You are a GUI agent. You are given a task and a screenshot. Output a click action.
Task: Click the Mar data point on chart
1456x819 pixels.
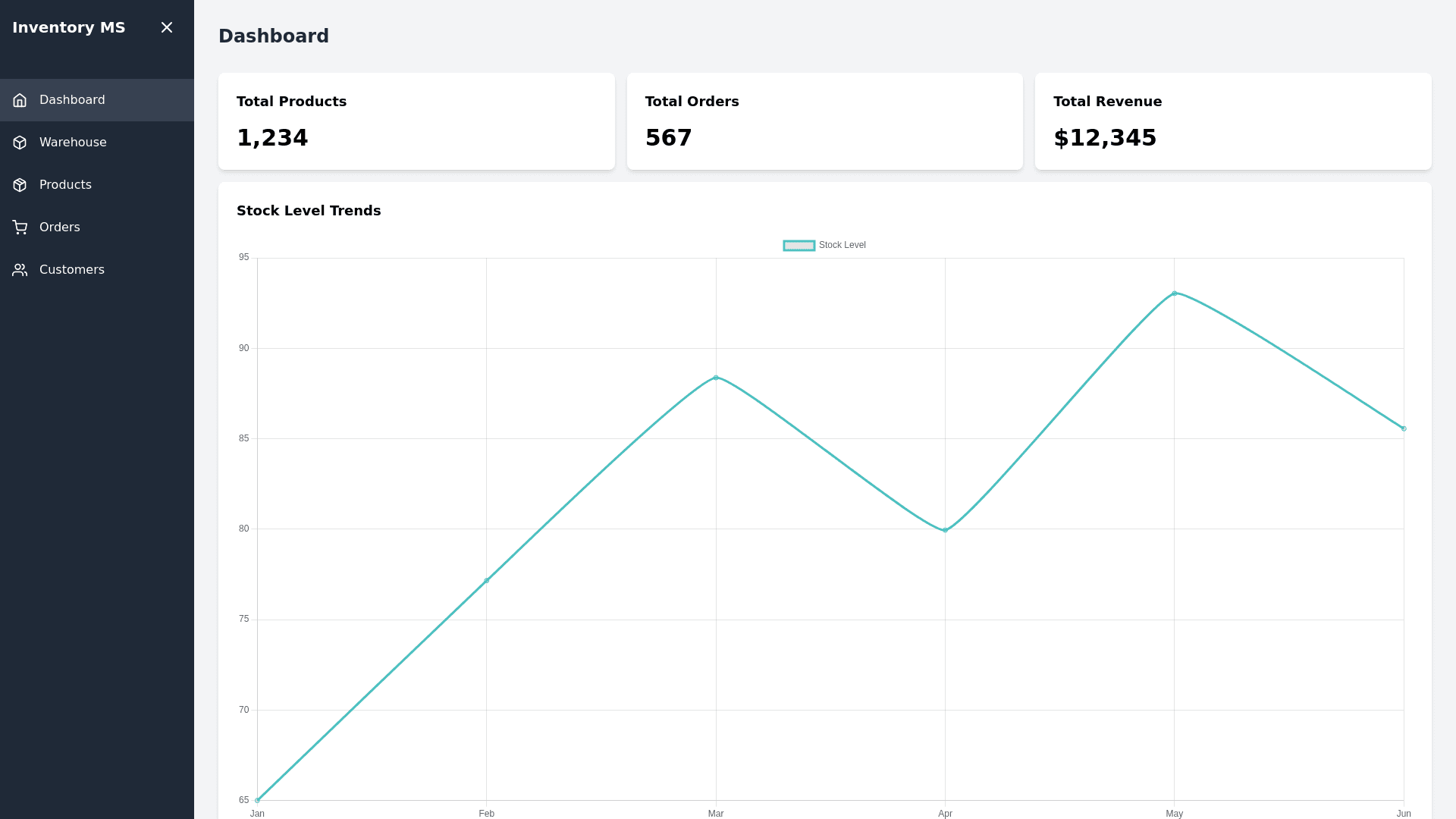coord(716,378)
